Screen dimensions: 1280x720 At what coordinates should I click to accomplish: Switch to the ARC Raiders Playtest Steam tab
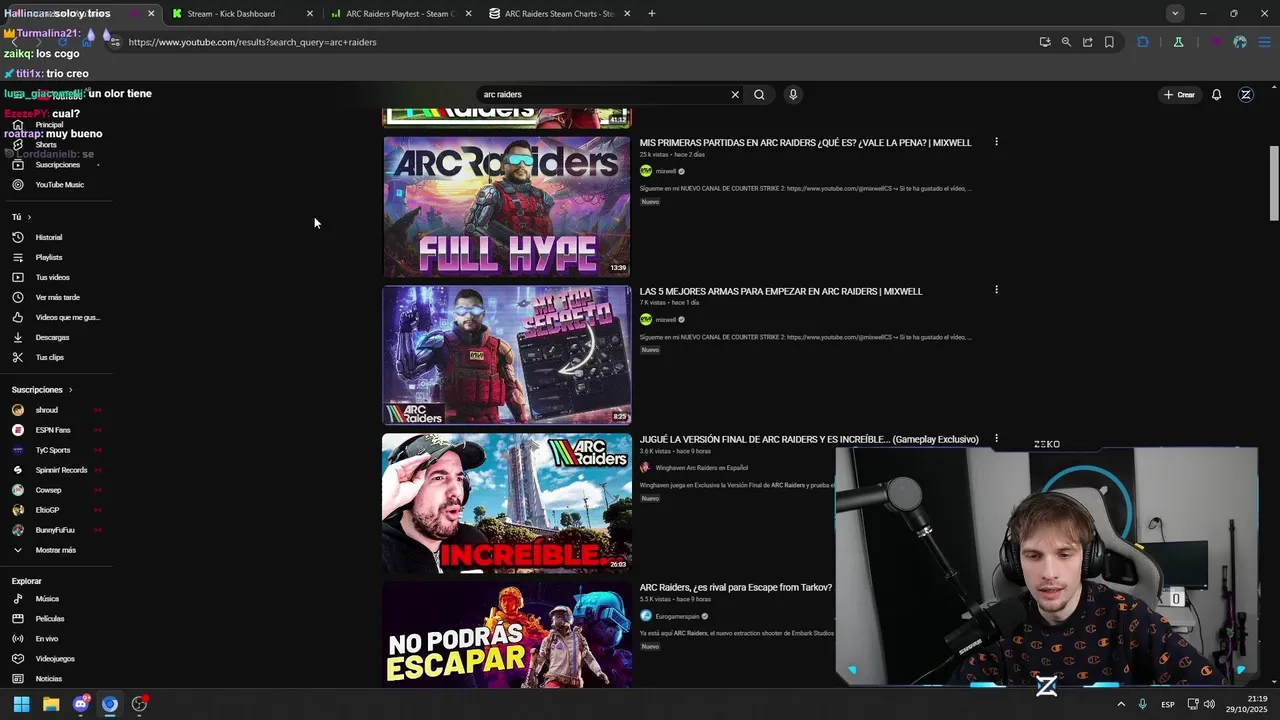(x=400, y=14)
